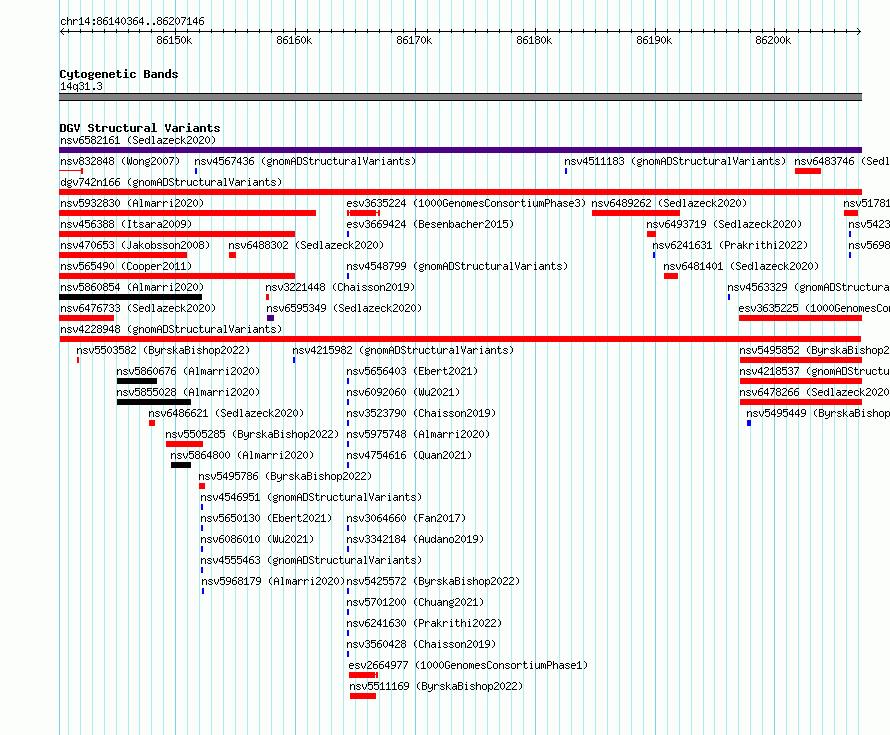Open nsv4215982 gnomAD variant

coord(403,350)
